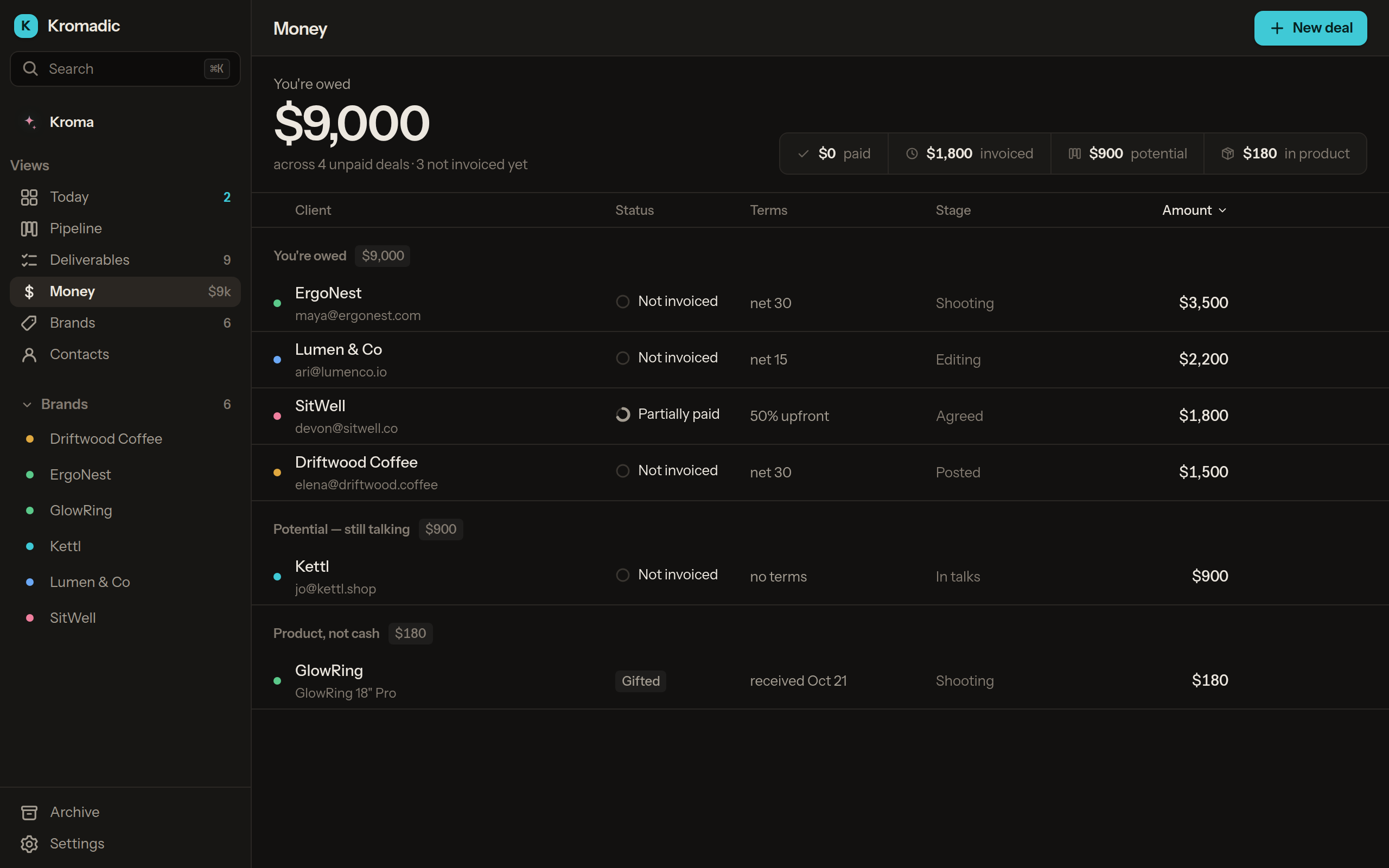Toggle Kettl Not invoiced status circle
The height and width of the screenshot is (868, 1389).
point(623,575)
